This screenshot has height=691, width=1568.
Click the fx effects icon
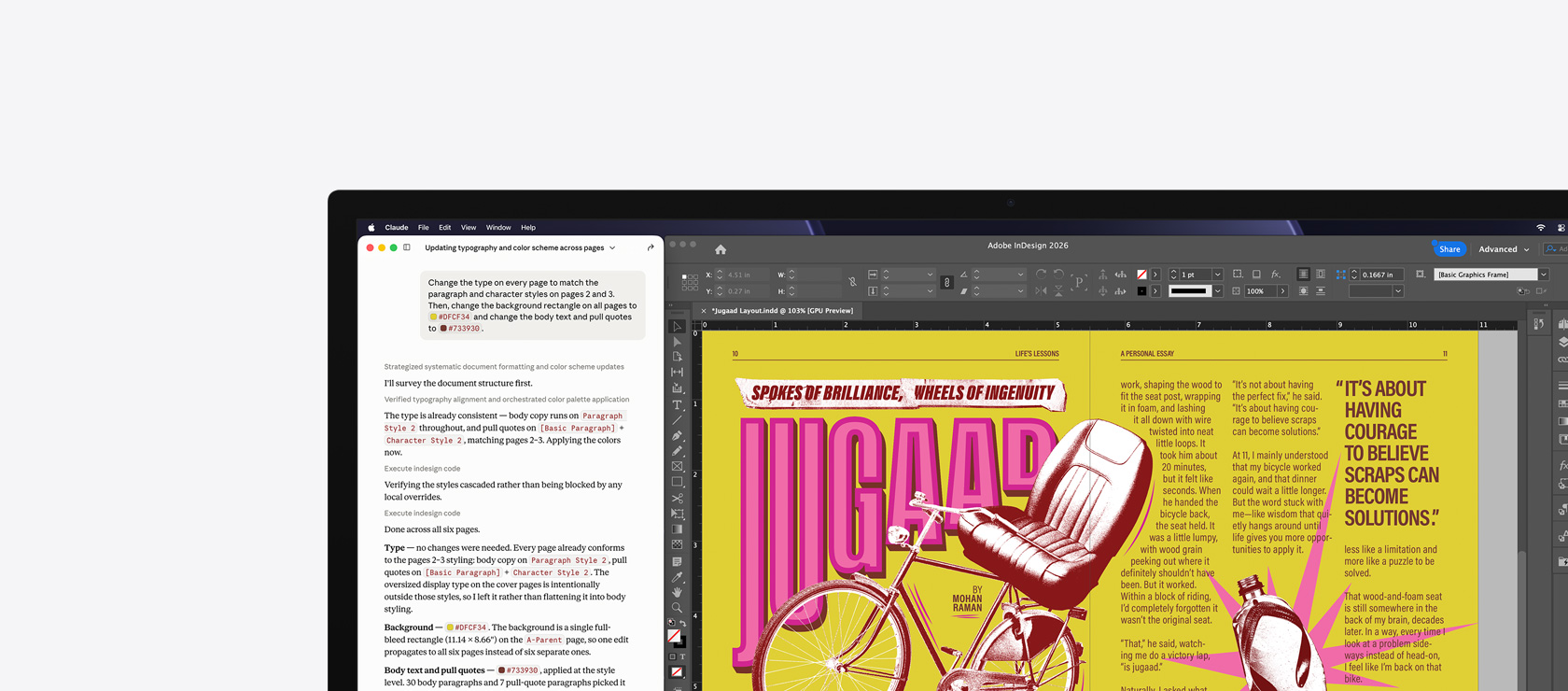[x=1276, y=275]
